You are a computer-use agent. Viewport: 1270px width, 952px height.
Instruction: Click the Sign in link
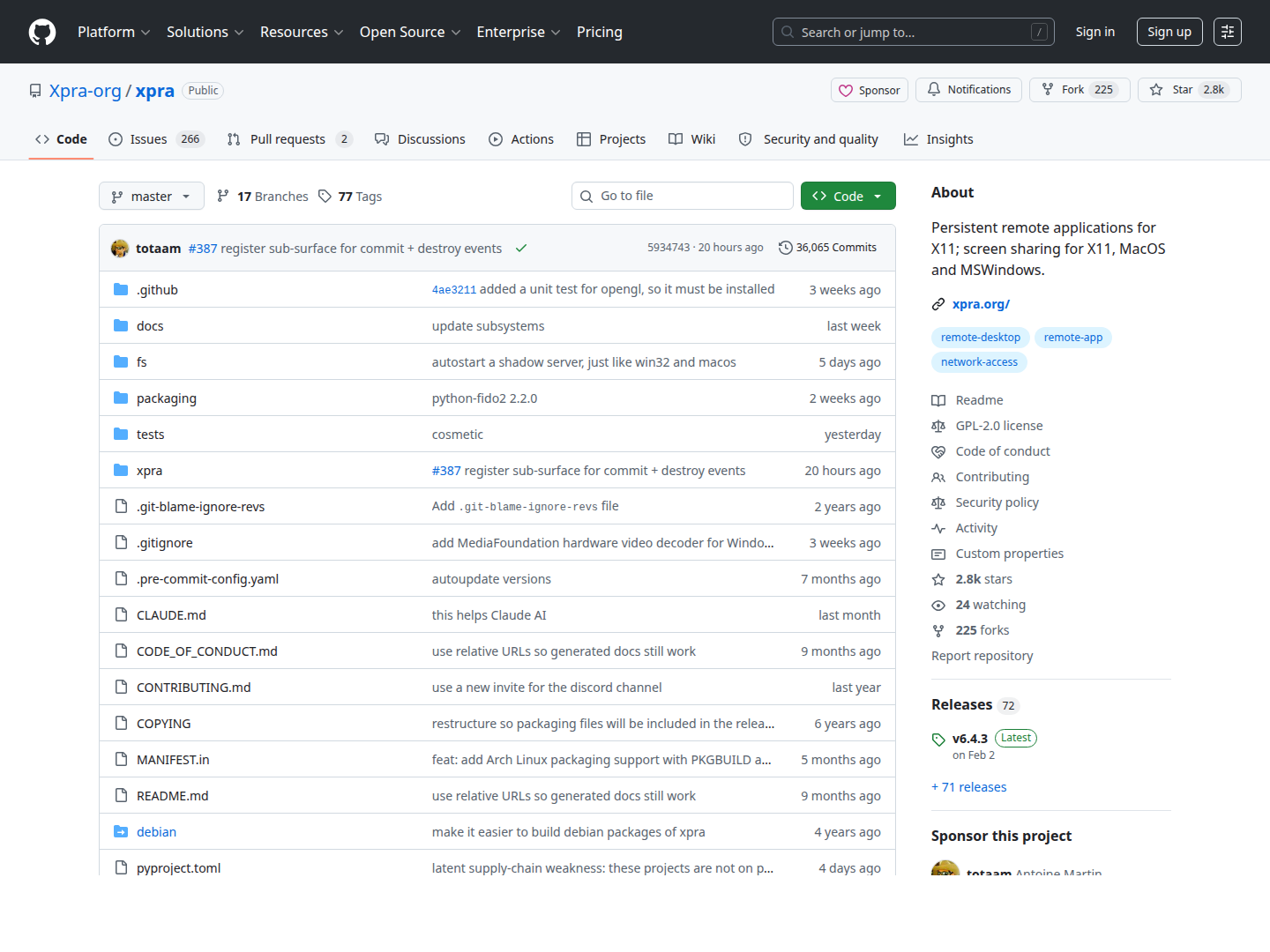tap(1095, 32)
